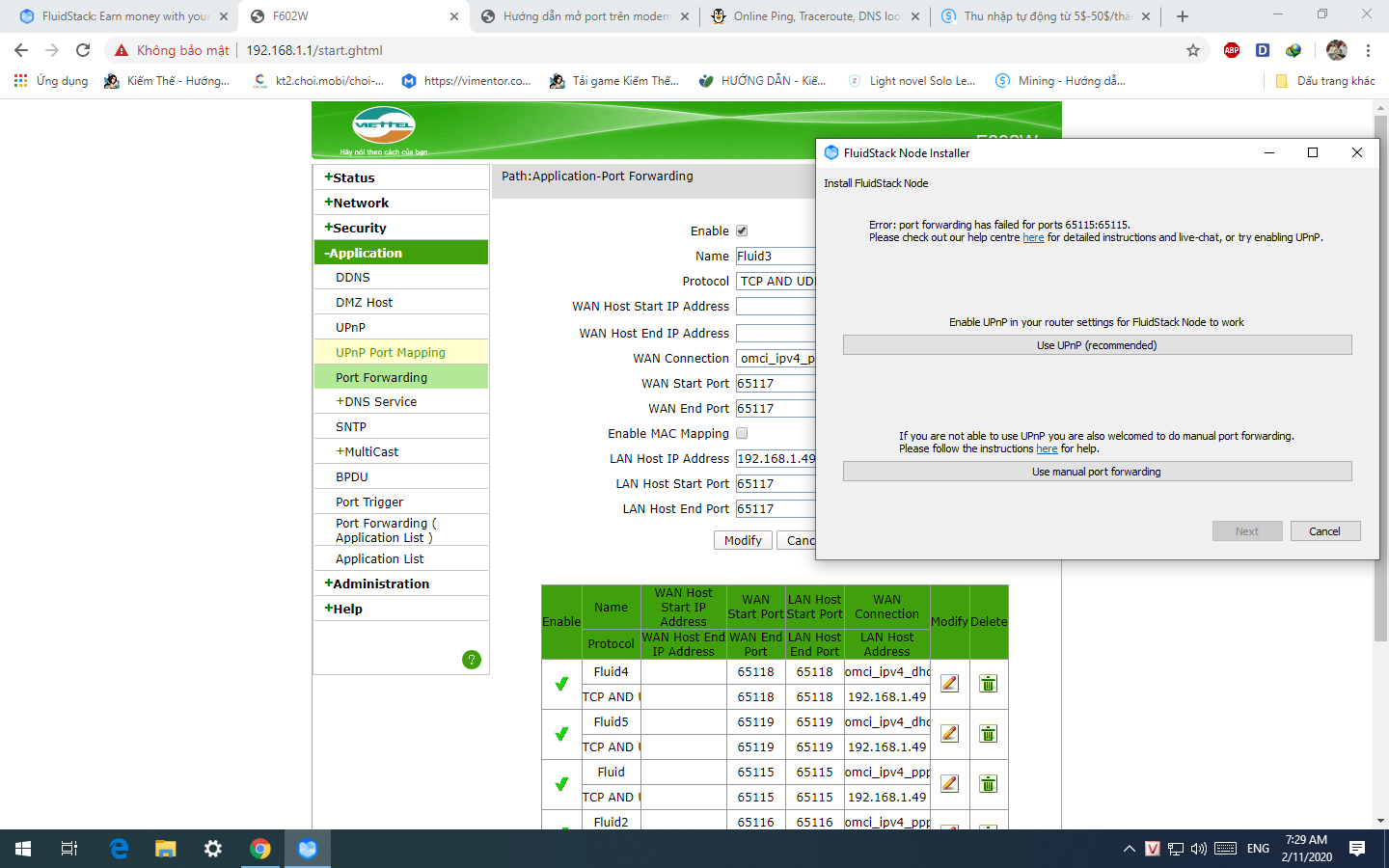Collapse the Application menu section
This screenshot has width=1389, height=868.
click(x=400, y=253)
